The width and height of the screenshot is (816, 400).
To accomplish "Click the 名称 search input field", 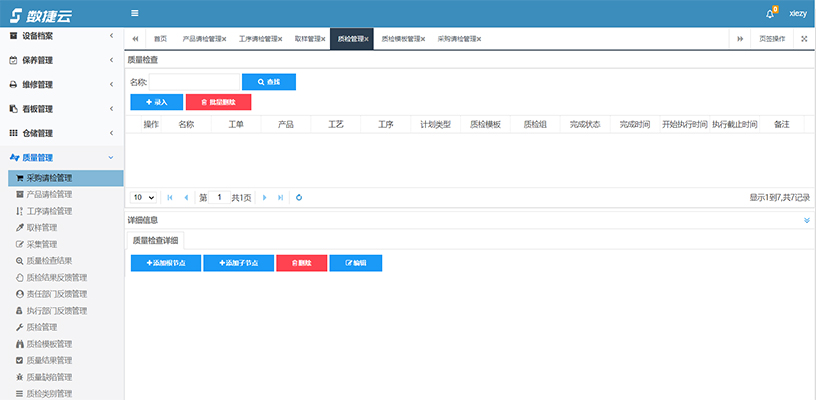I will (x=194, y=82).
